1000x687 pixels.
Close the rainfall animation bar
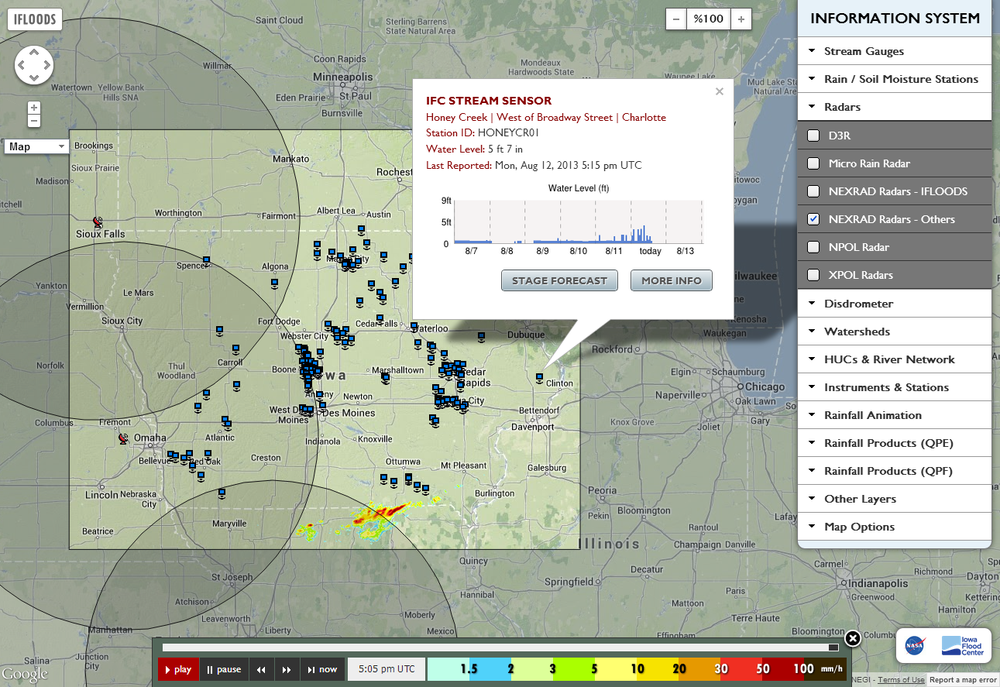[x=852, y=638]
